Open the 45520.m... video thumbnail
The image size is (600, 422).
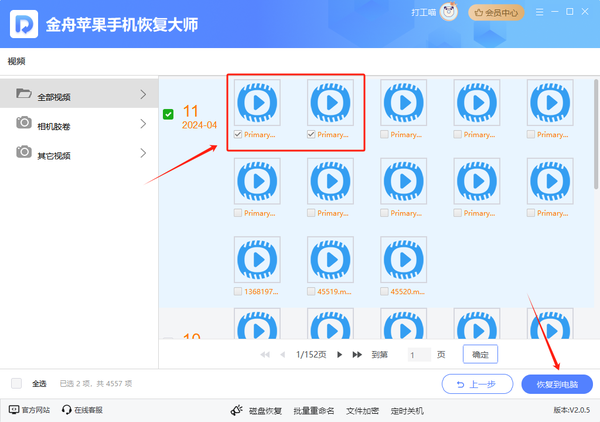[404, 259]
